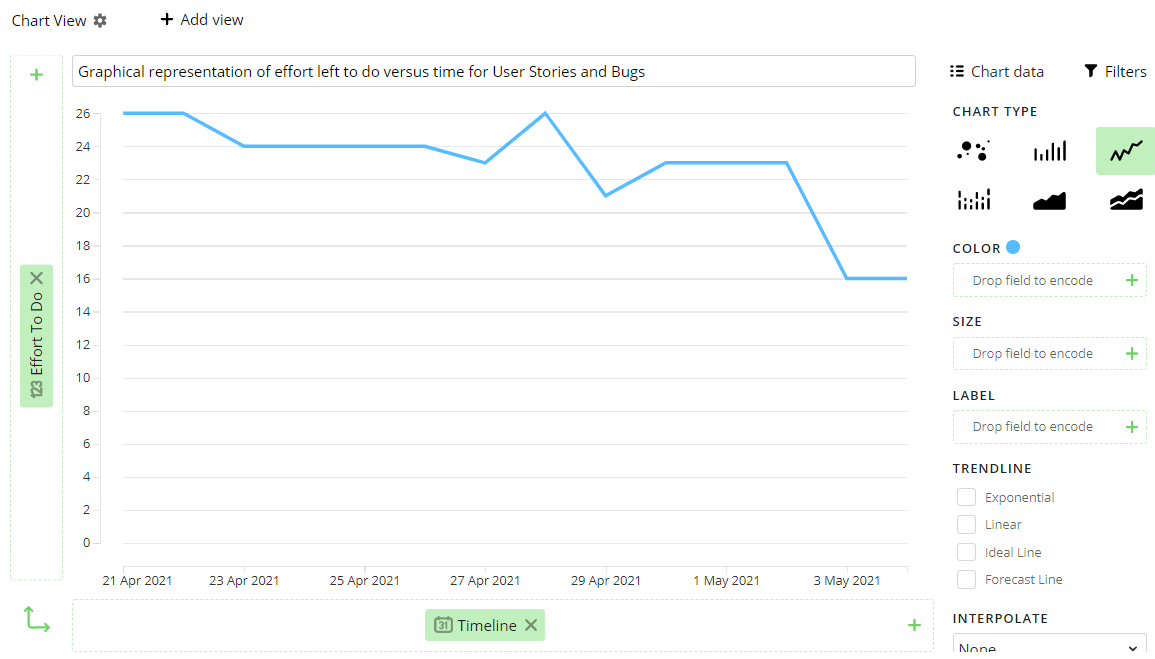Image resolution: width=1155 pixels, height=659 pixels.
Task: Select the bar chart type
Action: 1049,150
